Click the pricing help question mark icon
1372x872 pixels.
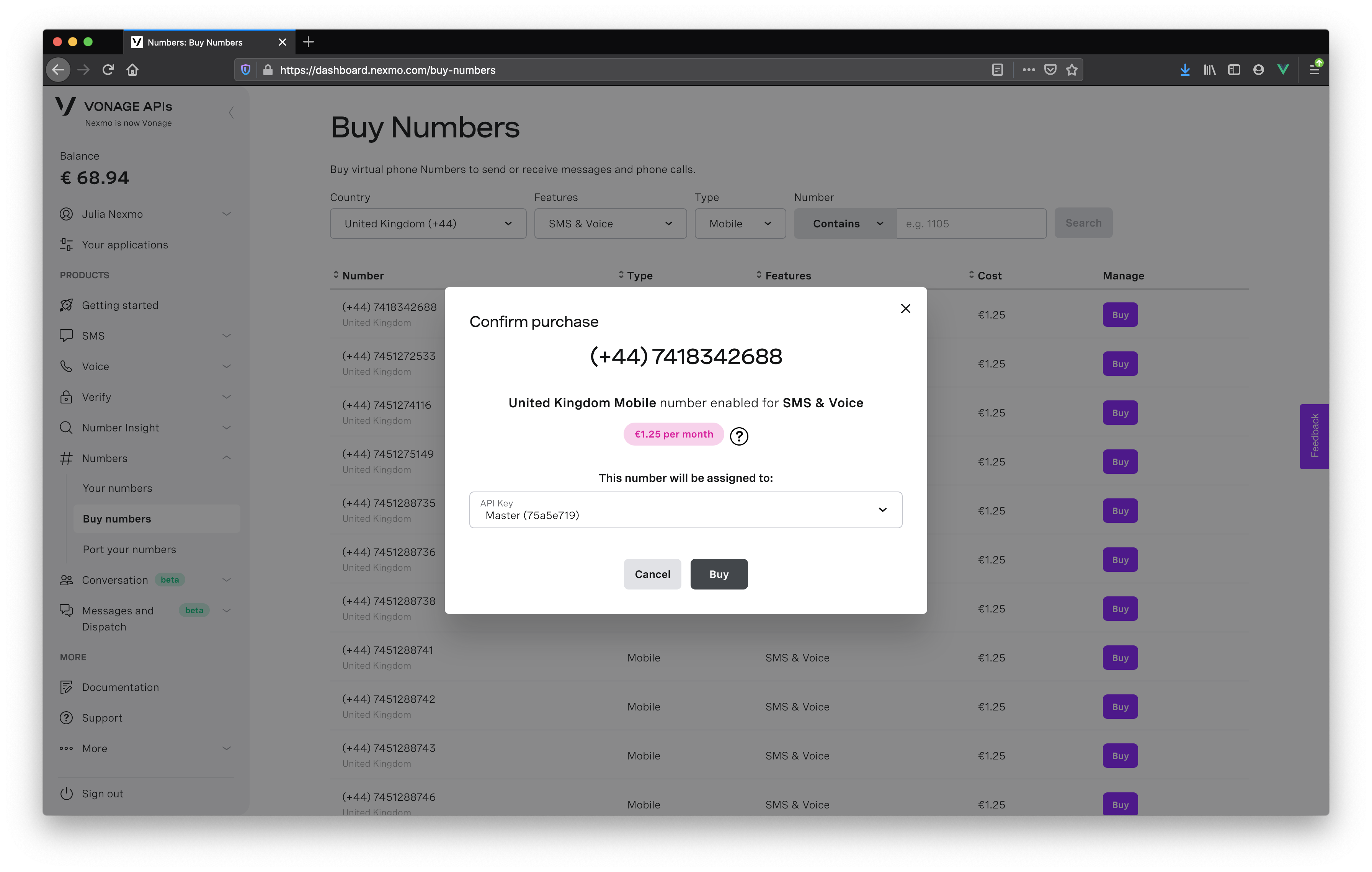click(x=739, y=436)
